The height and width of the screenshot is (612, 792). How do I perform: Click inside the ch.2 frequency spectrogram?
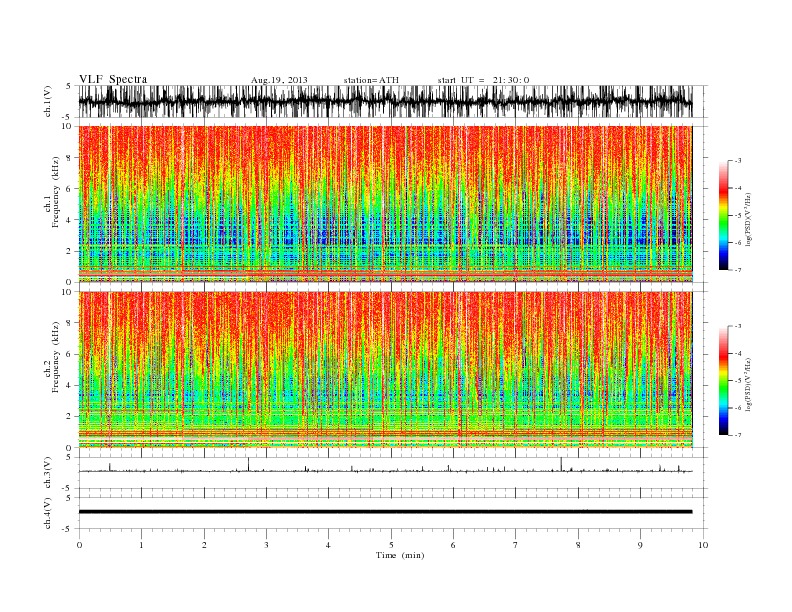385,370
